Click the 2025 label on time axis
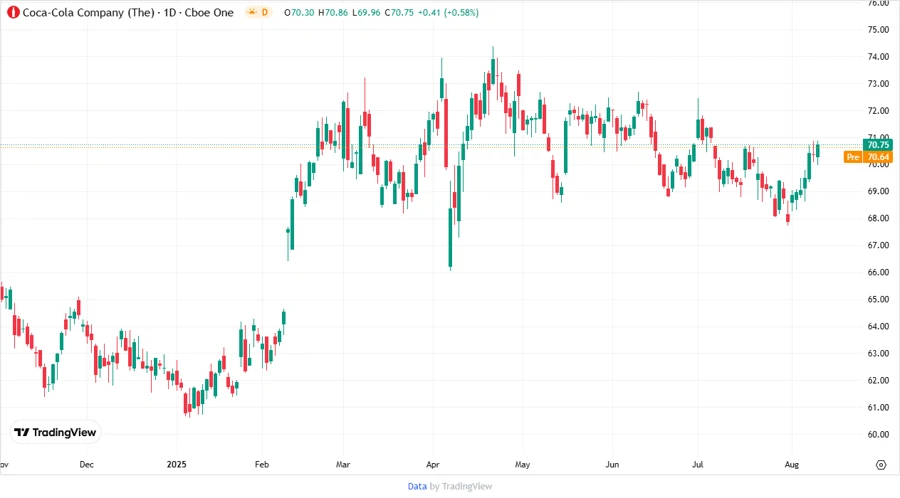Viewport: 900px width, 498px height. [x=176, y=465]
